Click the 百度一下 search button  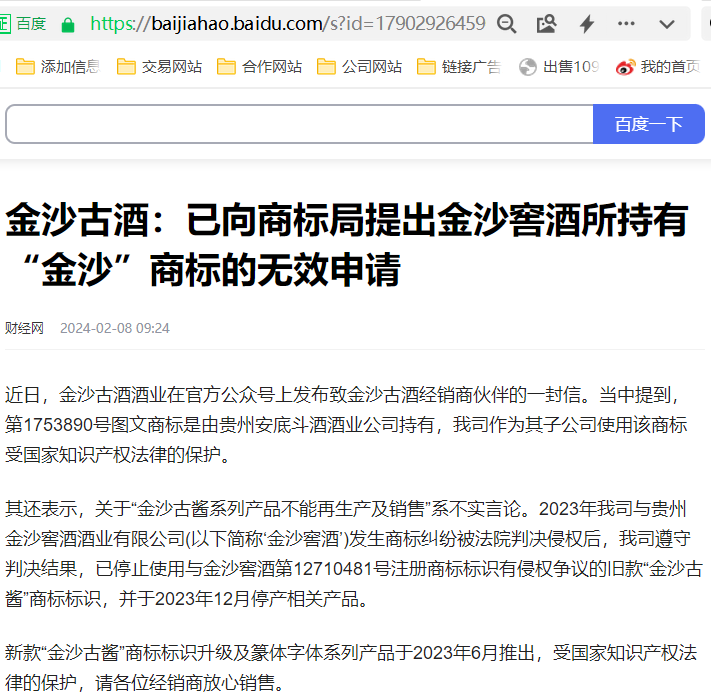click(648, 124)
